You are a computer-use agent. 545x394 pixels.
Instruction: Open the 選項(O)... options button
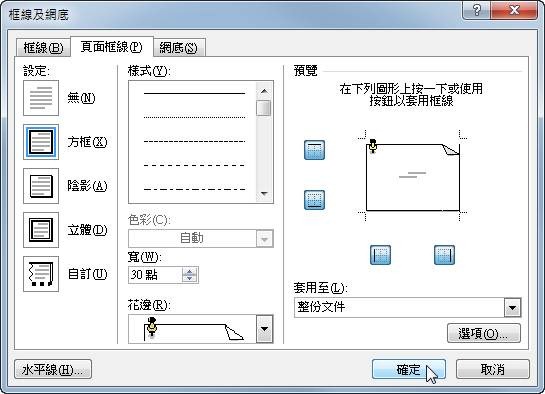point(484,334)
